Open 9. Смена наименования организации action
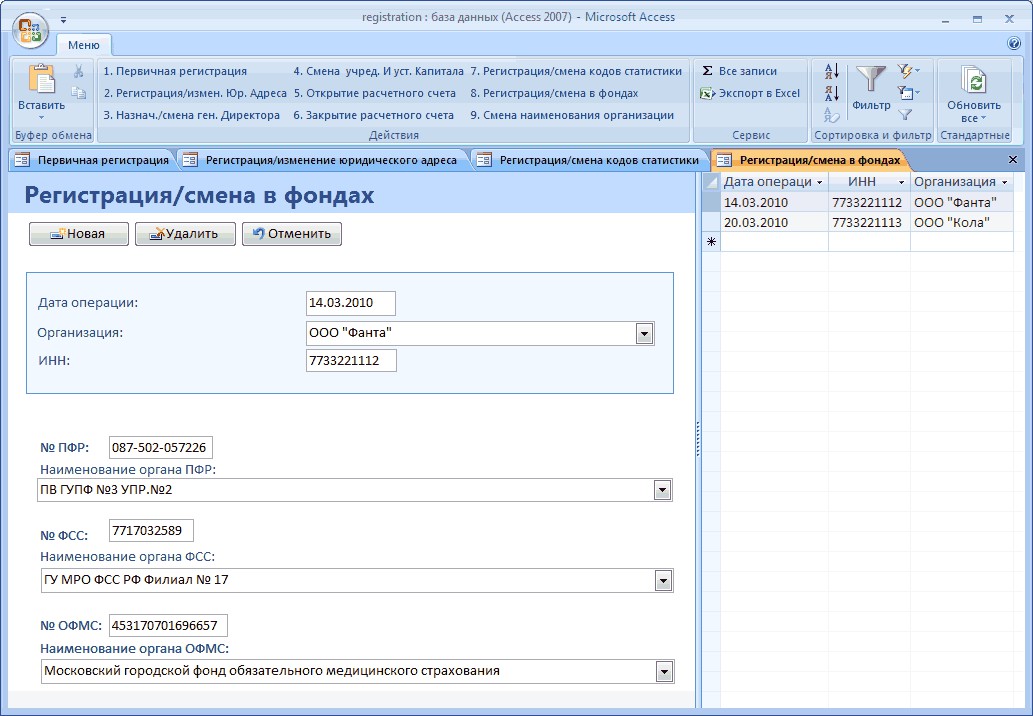1033x716 pixels. (572, 115)
